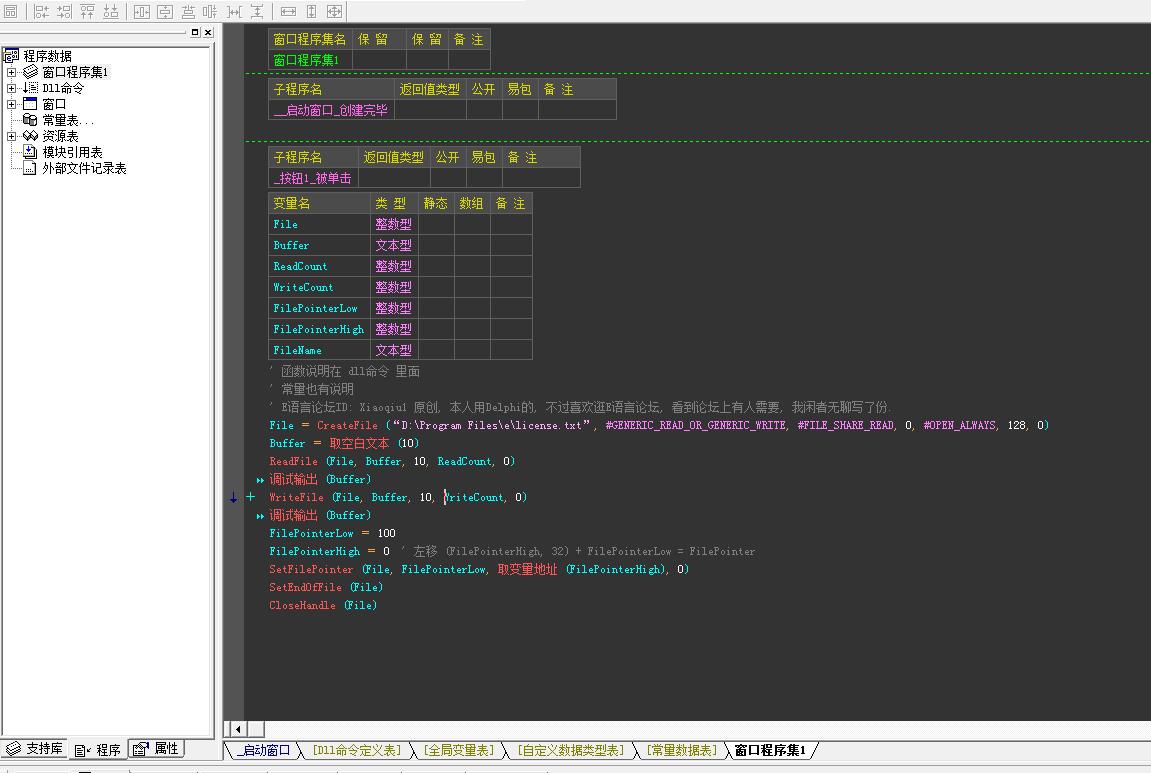Expand the Dll命令 tree node

pos(11,88)
